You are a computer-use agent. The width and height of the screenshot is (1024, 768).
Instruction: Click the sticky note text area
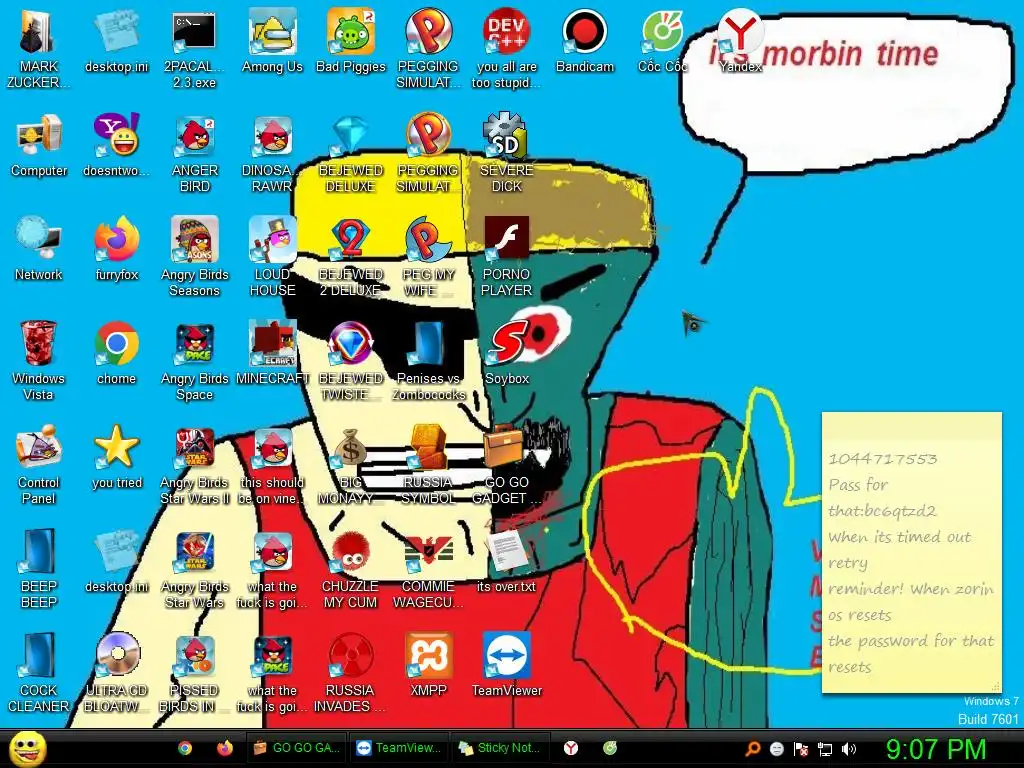[x=912, y=562]
